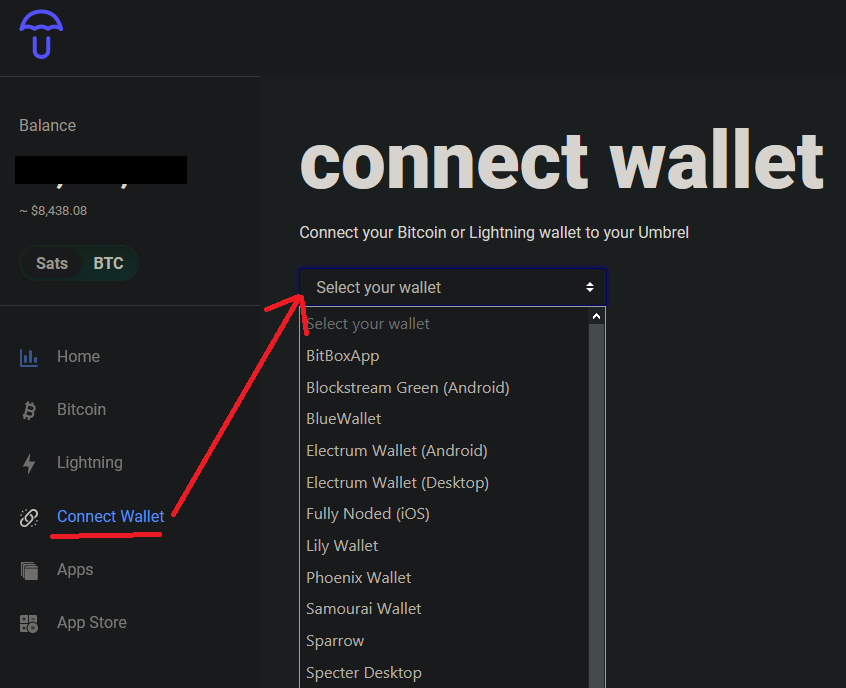Click the Connect Wallet link-chain icon

click(29, 517)
